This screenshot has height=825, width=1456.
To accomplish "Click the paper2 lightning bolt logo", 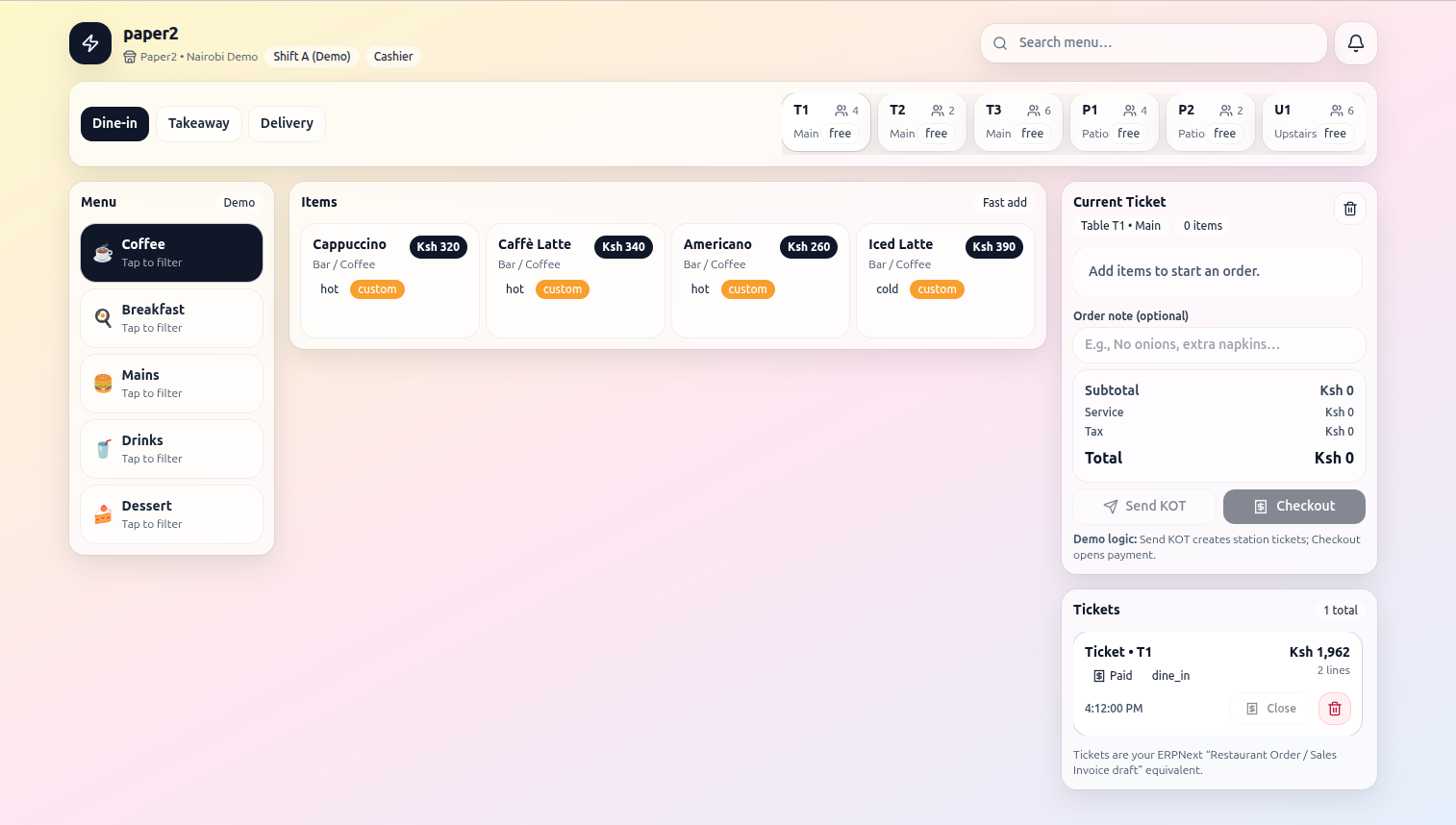I will (x=90, y=43).
